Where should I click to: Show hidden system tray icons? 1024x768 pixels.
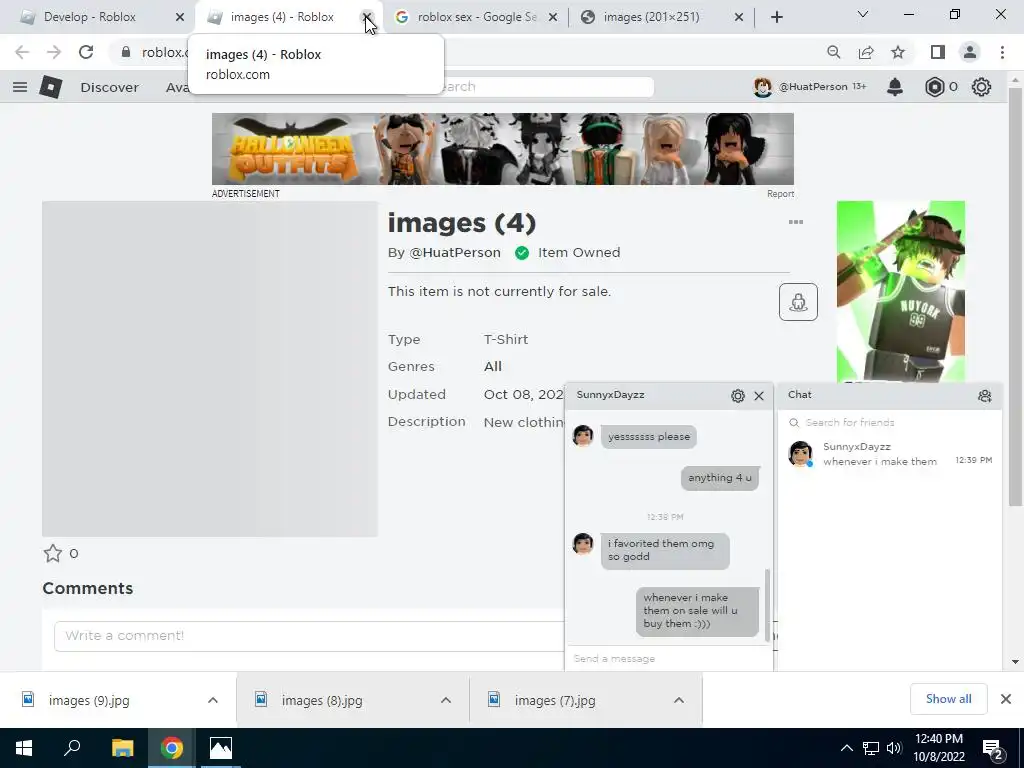tap(846, 748)
